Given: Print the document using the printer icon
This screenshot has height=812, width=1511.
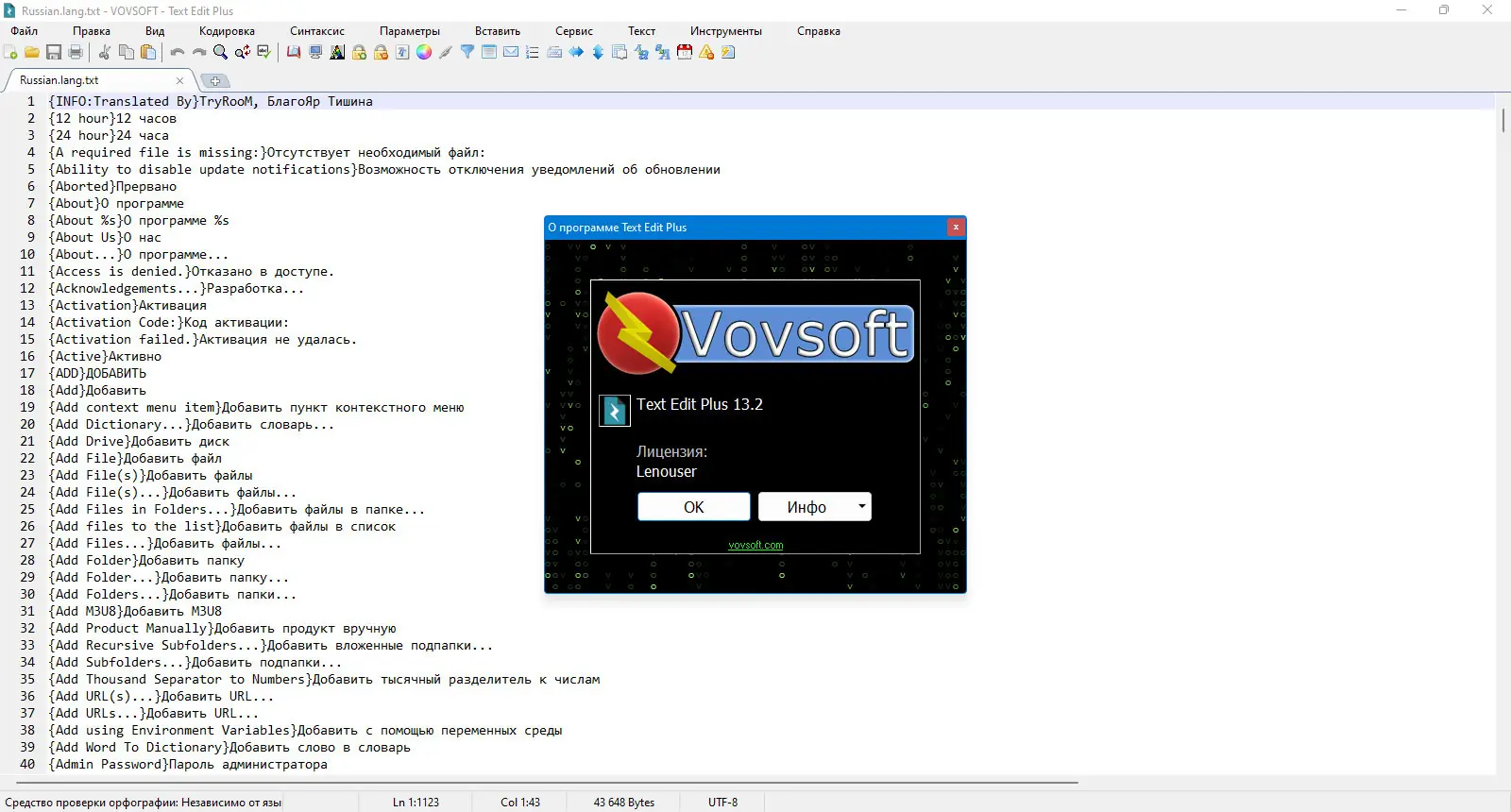Looking at the screenshot, I should click(76, 53).
